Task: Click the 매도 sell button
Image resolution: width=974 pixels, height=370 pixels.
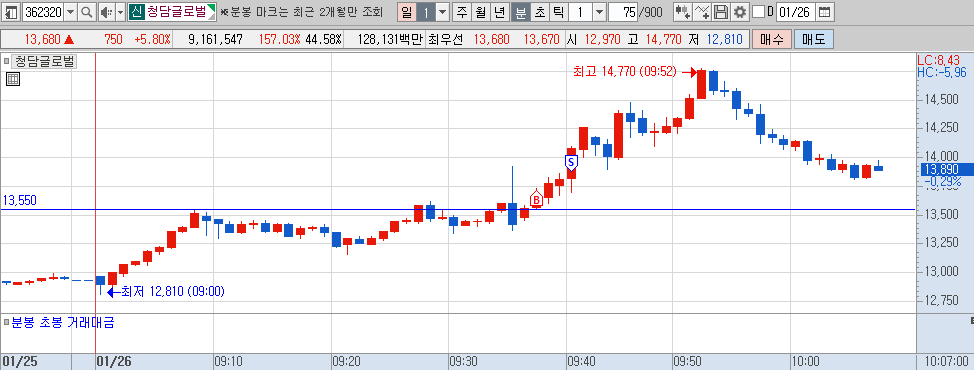Action: click(813, 39)
